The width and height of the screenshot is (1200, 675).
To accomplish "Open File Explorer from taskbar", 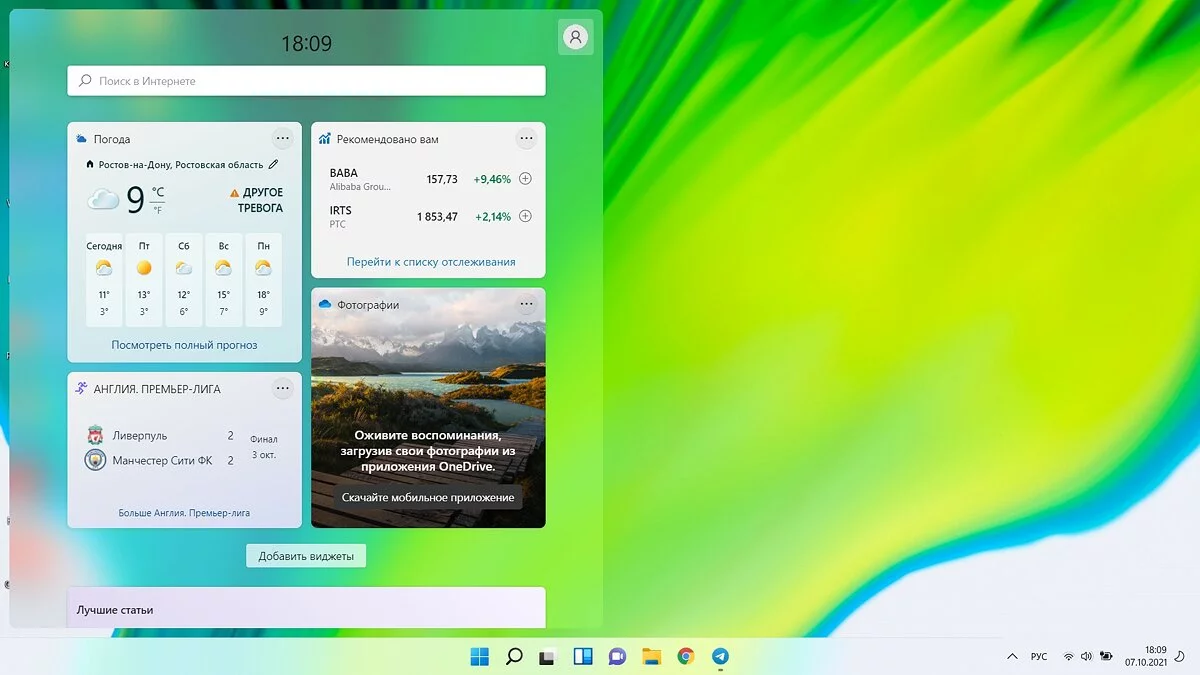I will click(x=652, y=656).
